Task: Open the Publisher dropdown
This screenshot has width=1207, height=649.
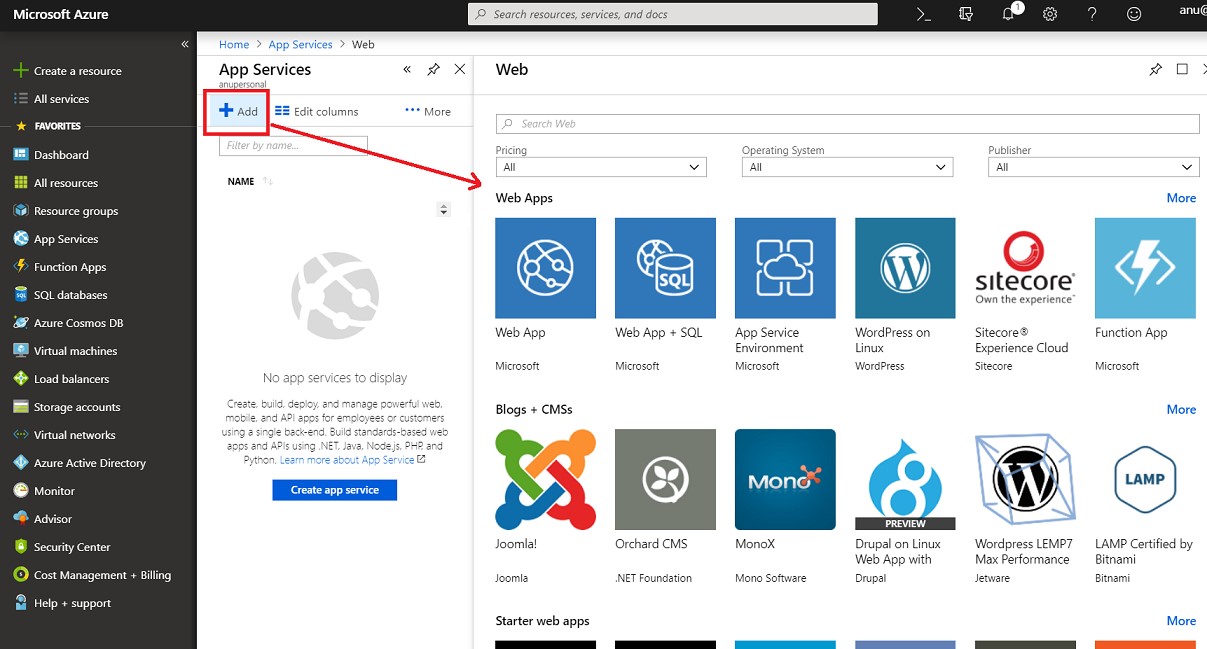Action: coord(1093,167)
